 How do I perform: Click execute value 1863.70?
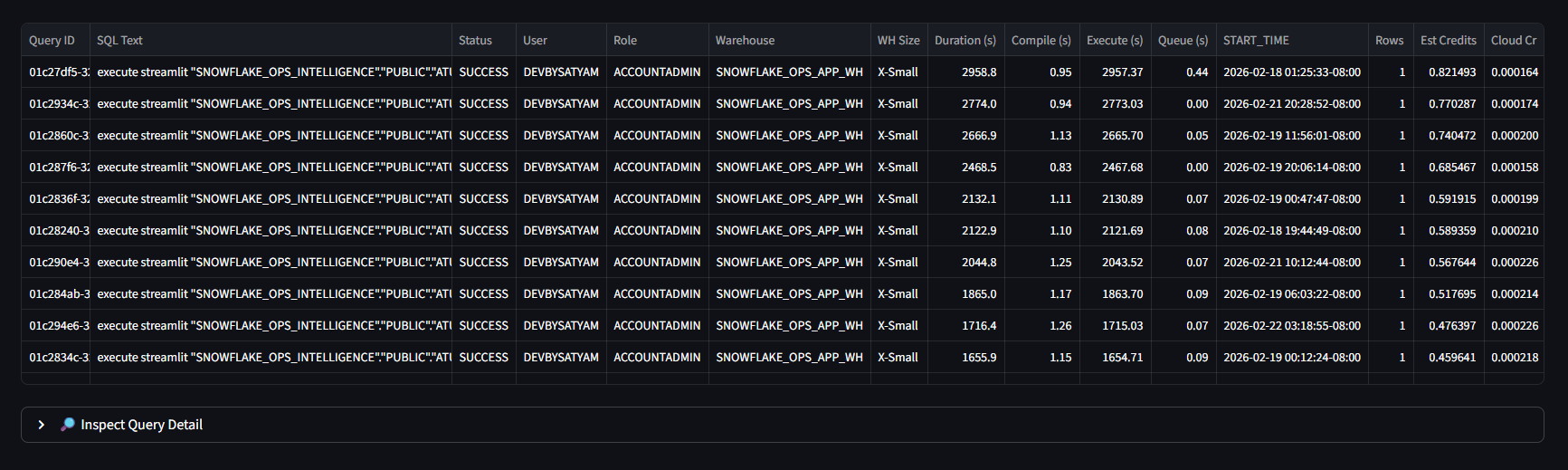[x=1122, y=294]
